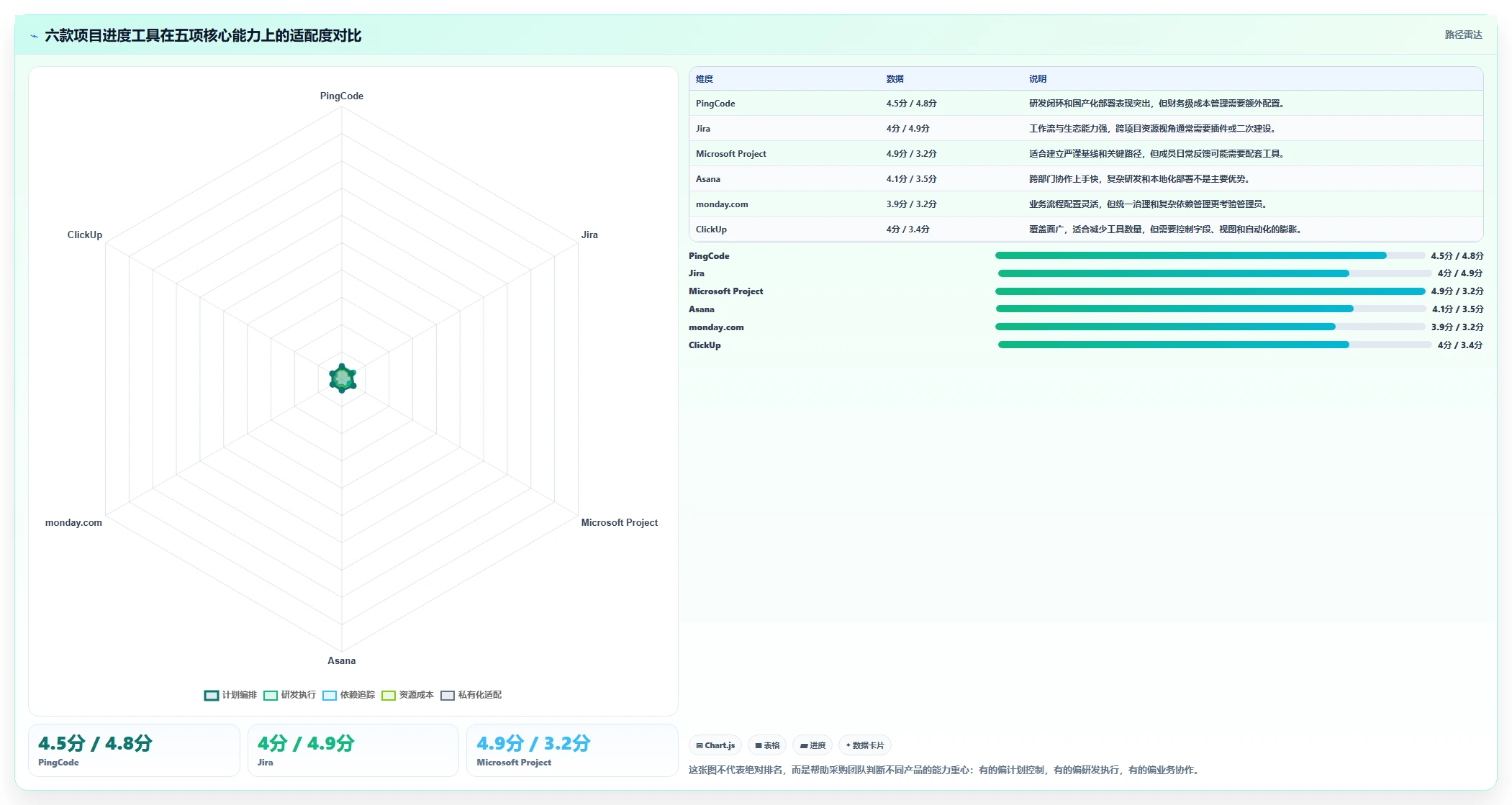Click the Microsoft Project progress bar
The width and height of the screenshot is (1512, 805).
pyautogui.click(x=1210, y=291)
